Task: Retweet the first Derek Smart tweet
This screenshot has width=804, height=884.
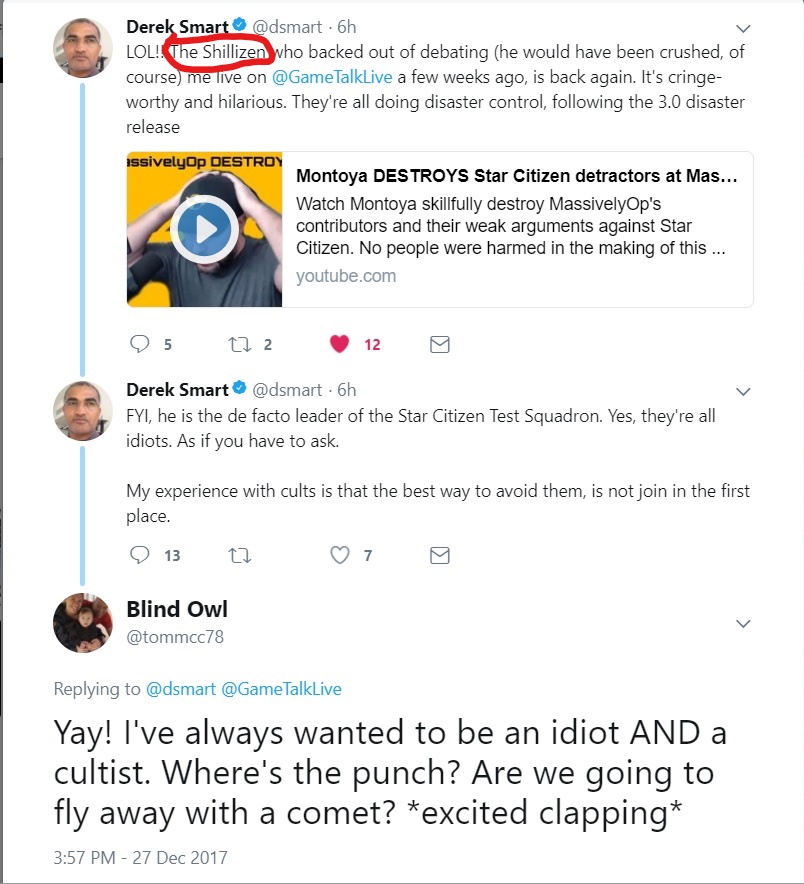Action: (239, 344)
